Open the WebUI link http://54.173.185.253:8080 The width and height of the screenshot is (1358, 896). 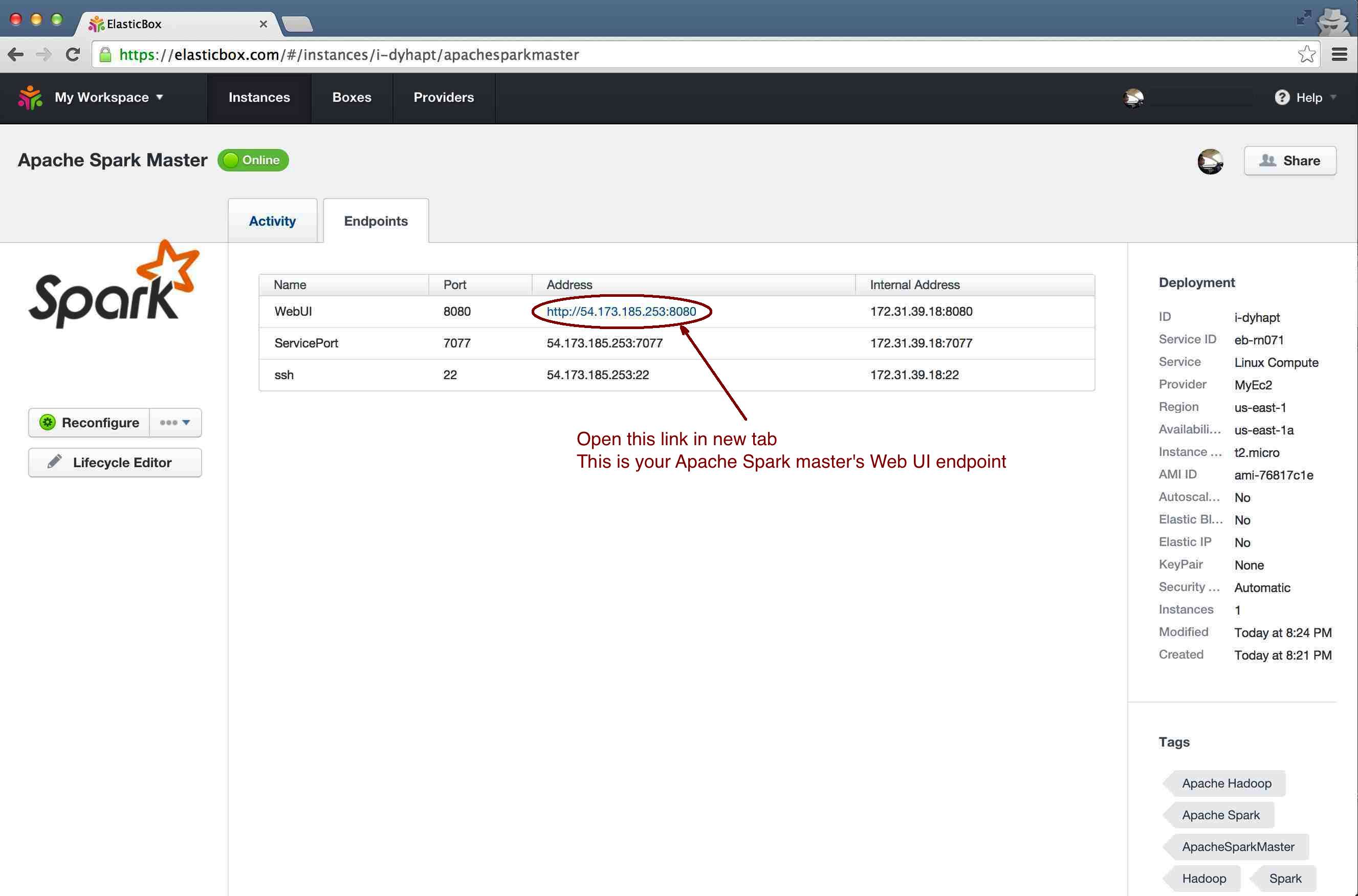coord(621,312)
